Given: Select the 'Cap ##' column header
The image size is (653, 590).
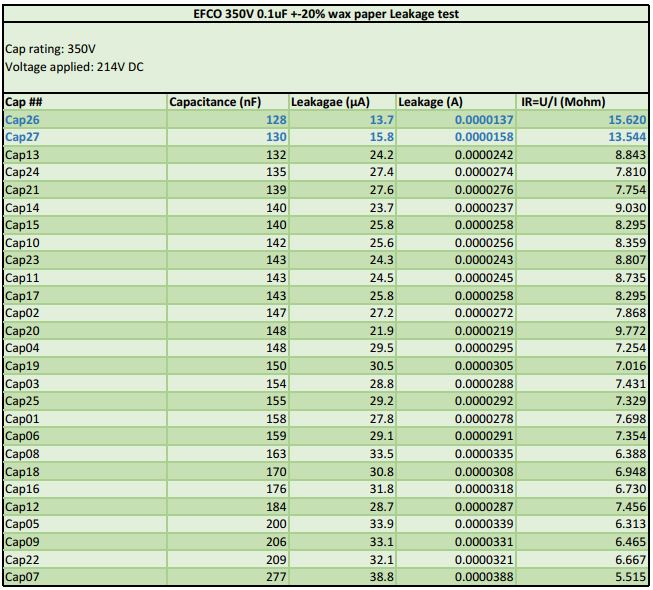Looking at the screenshot, I should (x=24, y=102).
